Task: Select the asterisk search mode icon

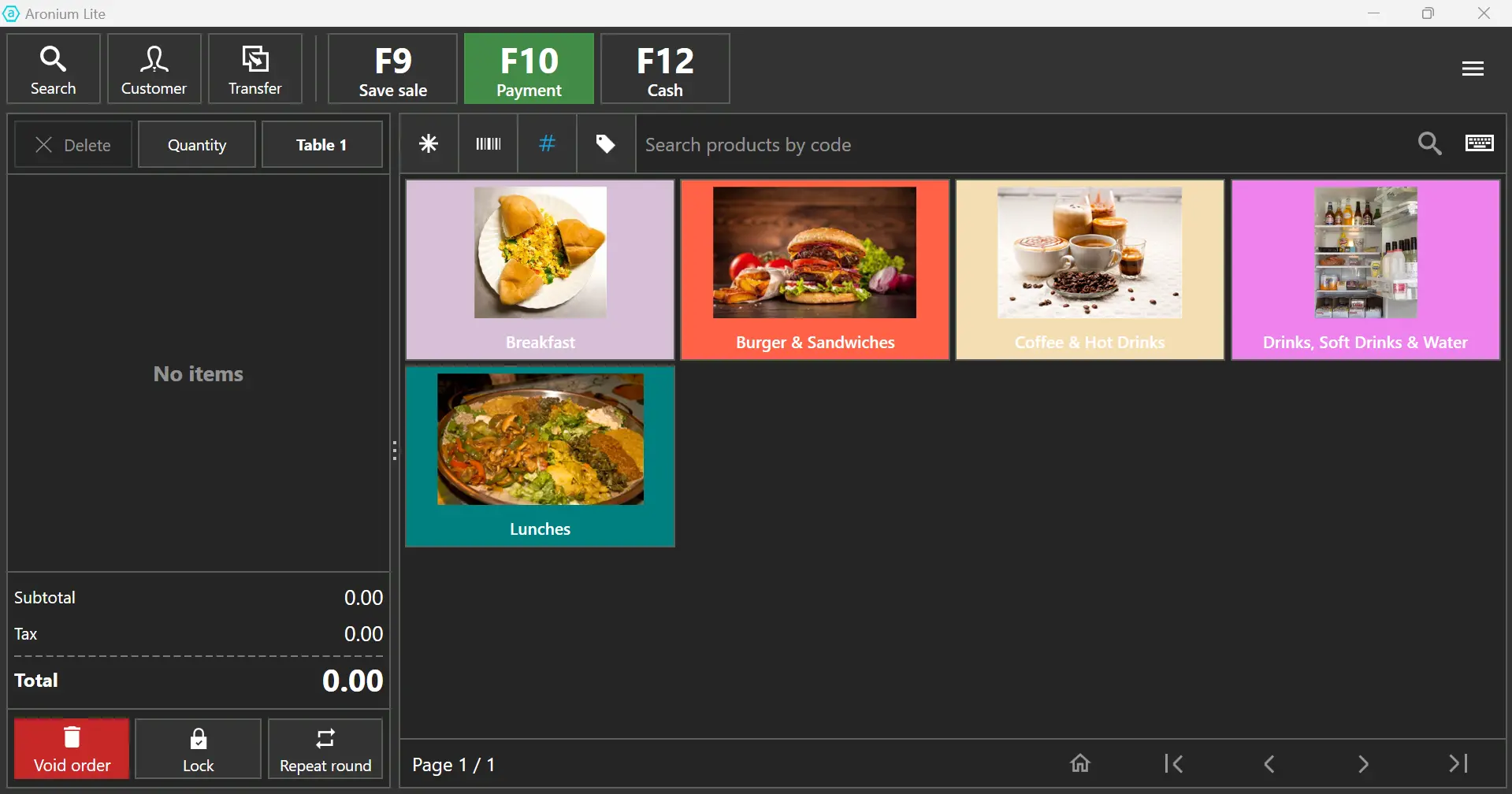Action: coord(429,144)
